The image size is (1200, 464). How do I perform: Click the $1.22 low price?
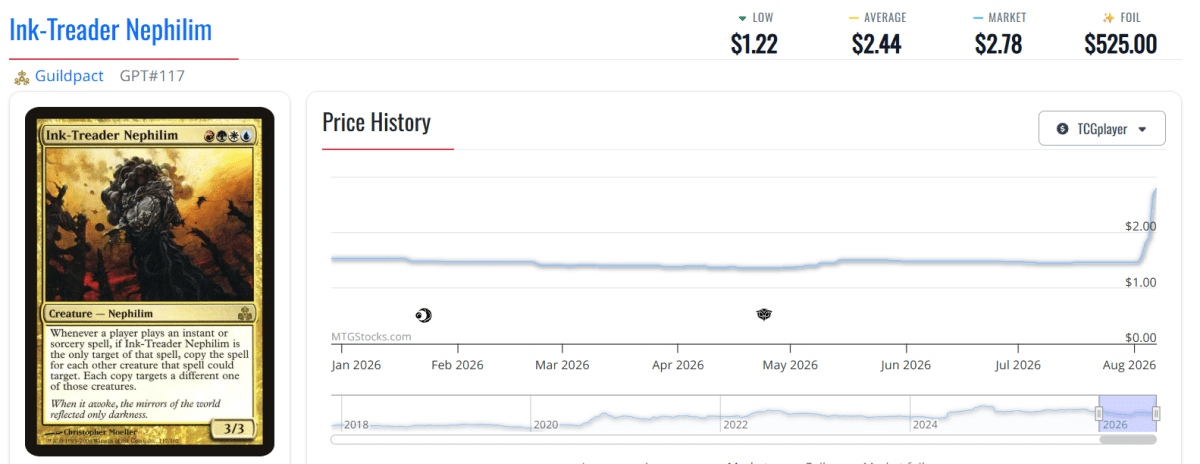(x=754, y=44)
